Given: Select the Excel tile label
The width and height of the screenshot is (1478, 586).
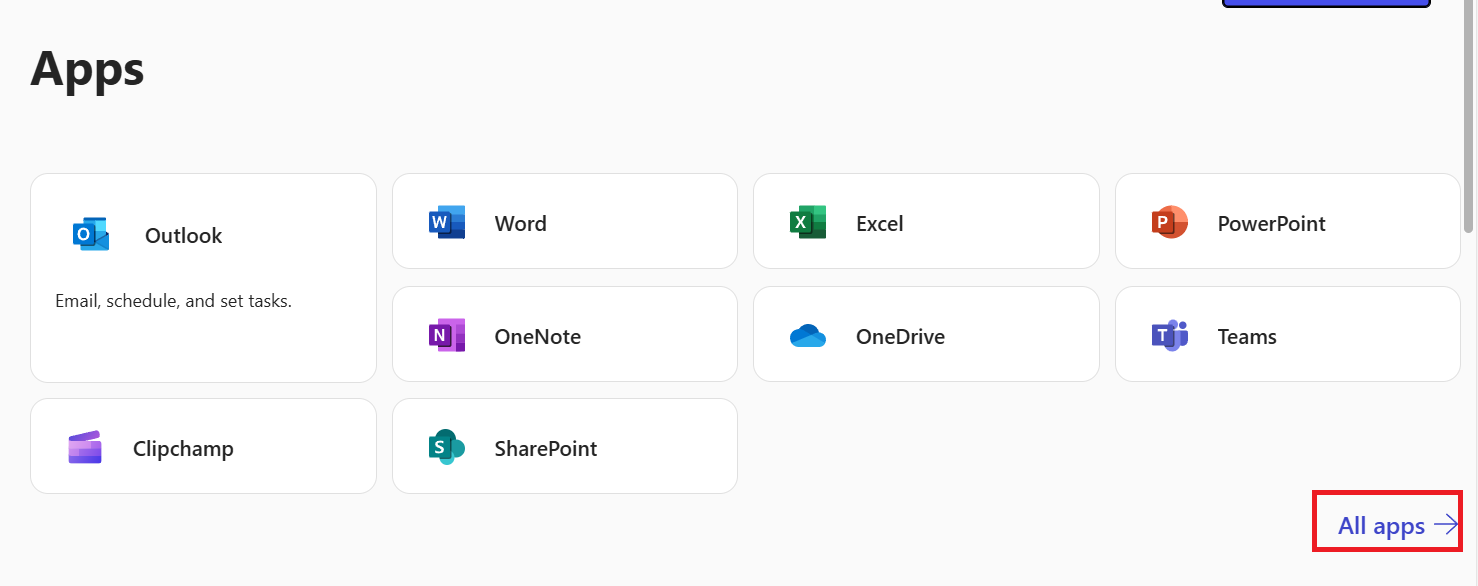Looking at the screenshot, I should 879,223.
